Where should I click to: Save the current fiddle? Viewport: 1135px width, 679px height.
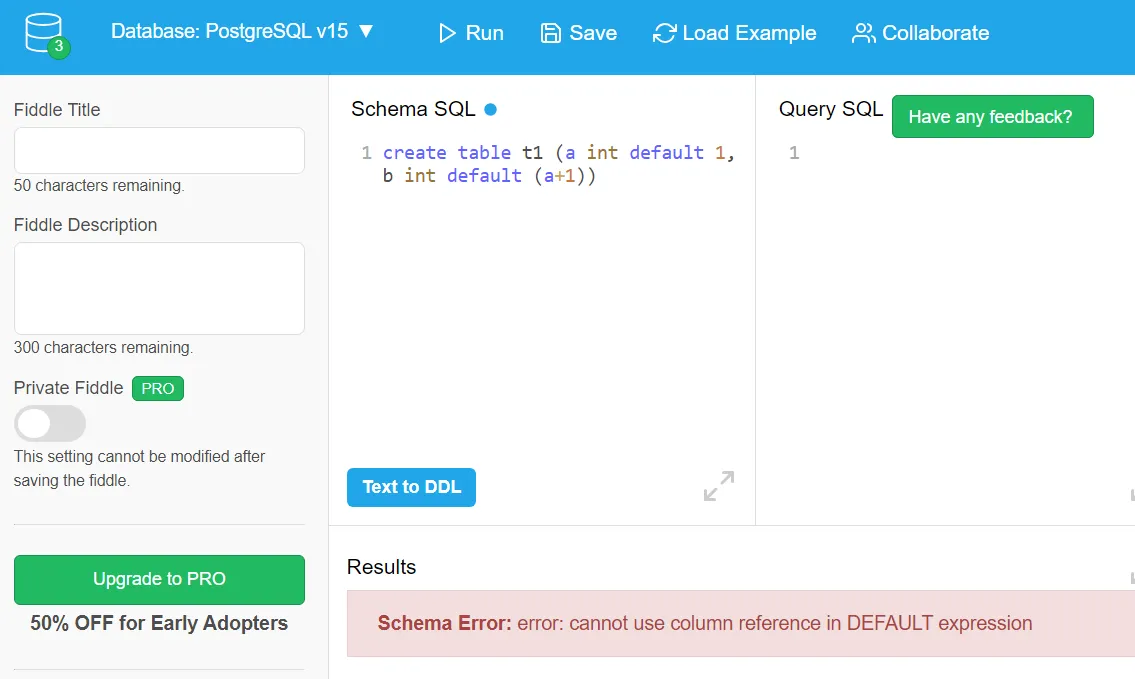click(578, 33)
